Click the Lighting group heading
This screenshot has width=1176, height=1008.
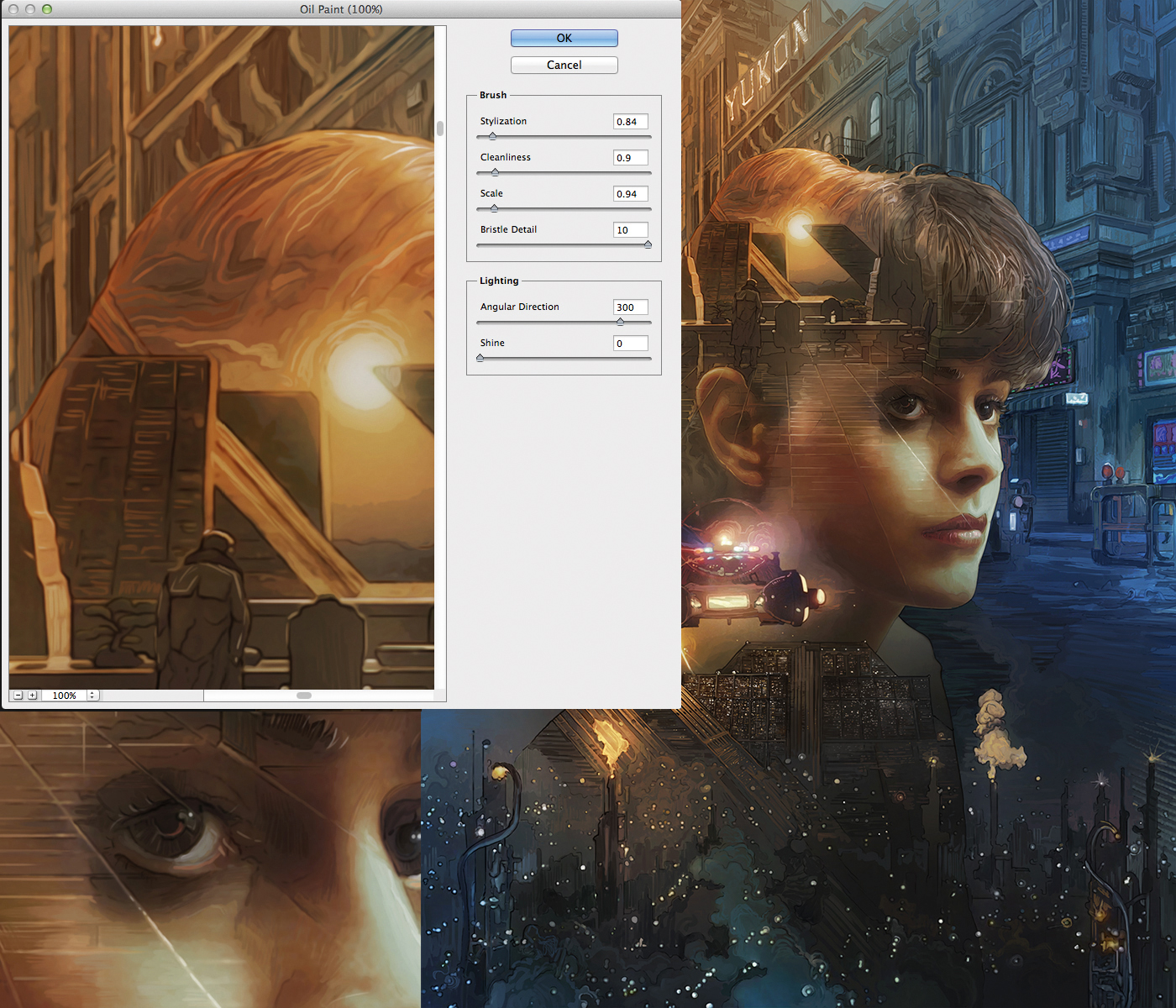[x=499, y=281]
